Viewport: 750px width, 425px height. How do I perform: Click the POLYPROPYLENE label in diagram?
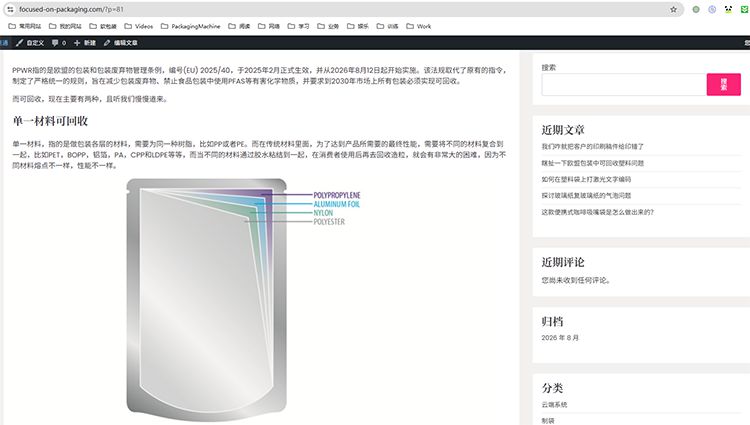tap(337, 195)
